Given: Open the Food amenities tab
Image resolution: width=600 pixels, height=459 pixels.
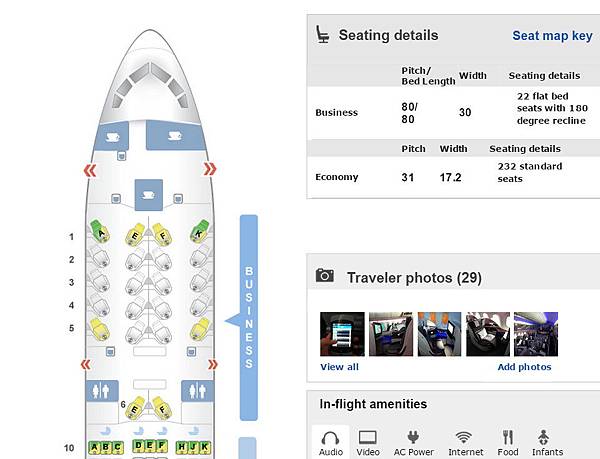Looking at the screenshot, I should pyautogui.click(x=507, y=443).
